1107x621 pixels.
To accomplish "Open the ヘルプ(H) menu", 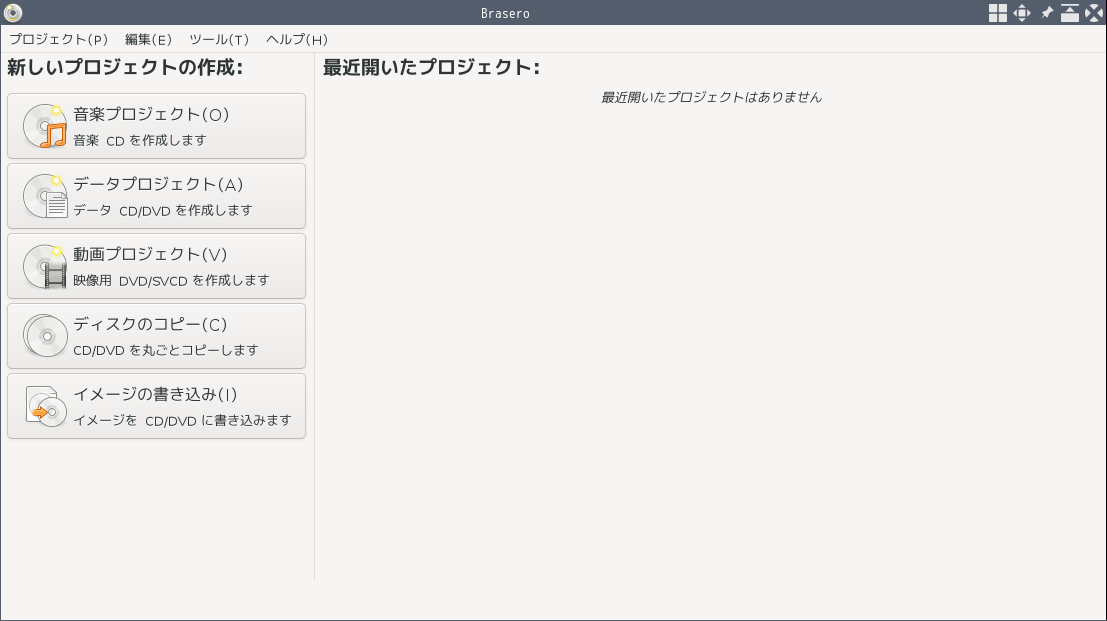I will coord(297,40).
